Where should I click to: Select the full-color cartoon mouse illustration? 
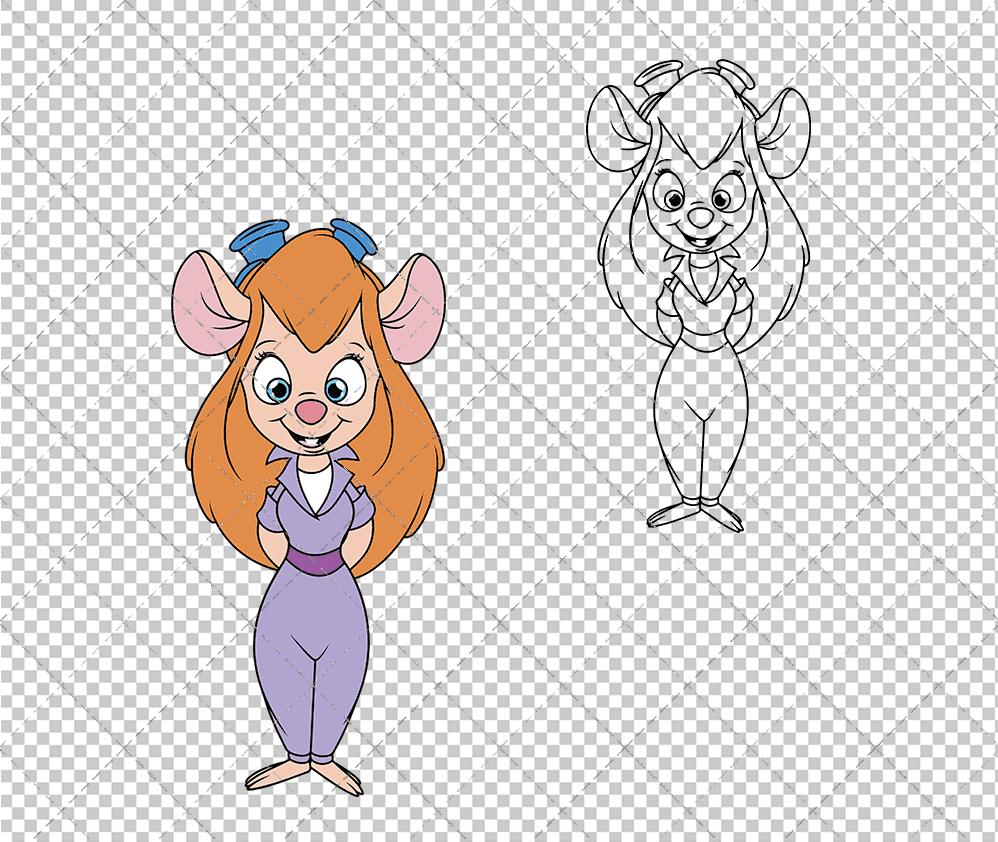[x=309, y=507]
